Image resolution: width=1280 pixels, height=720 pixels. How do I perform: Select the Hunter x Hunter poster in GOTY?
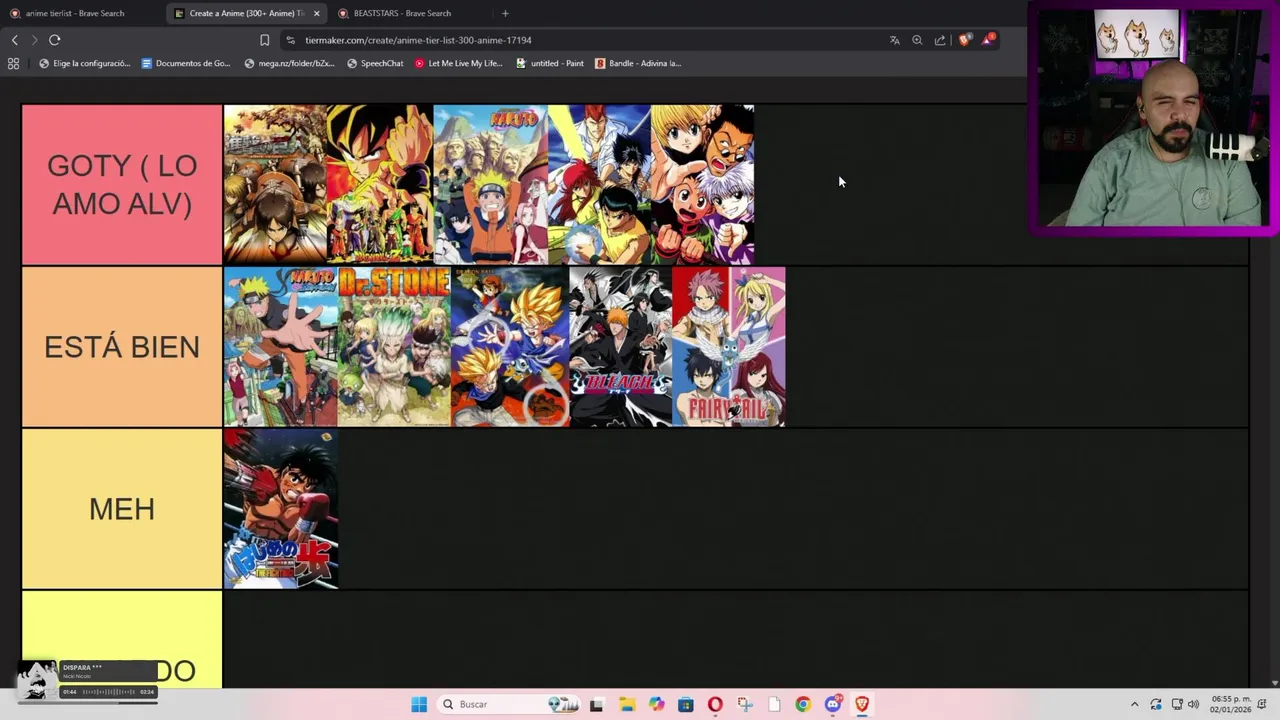(x=703, y=185)
